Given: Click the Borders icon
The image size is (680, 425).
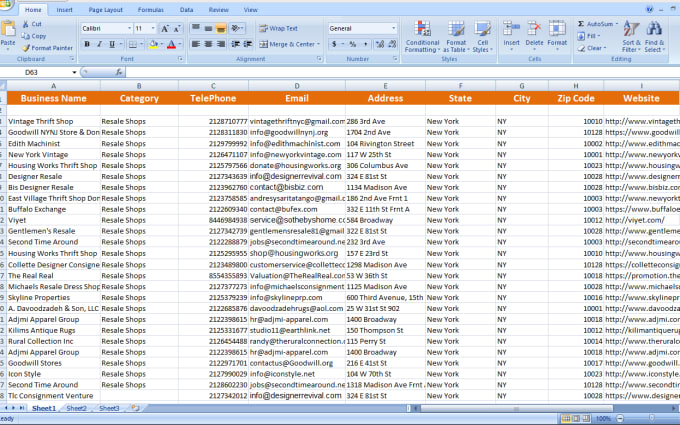Looking at the screenshot, I should 133,44.
